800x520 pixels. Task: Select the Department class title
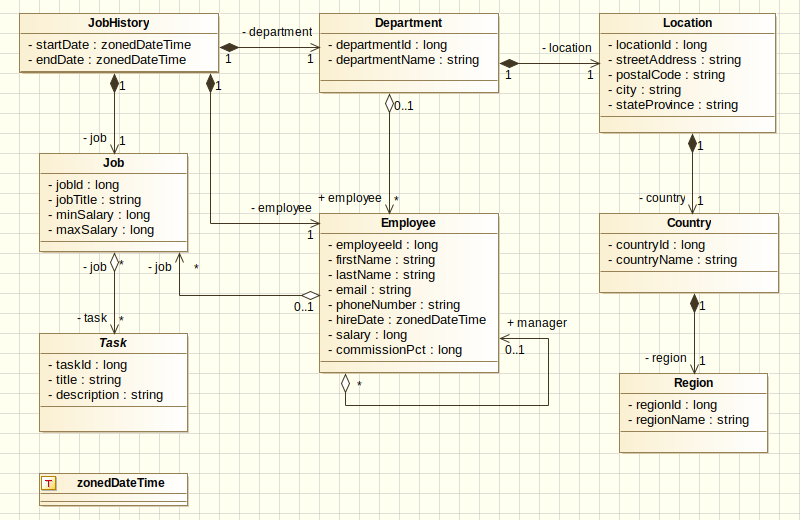pyautogui.click(x=408, y=23)
